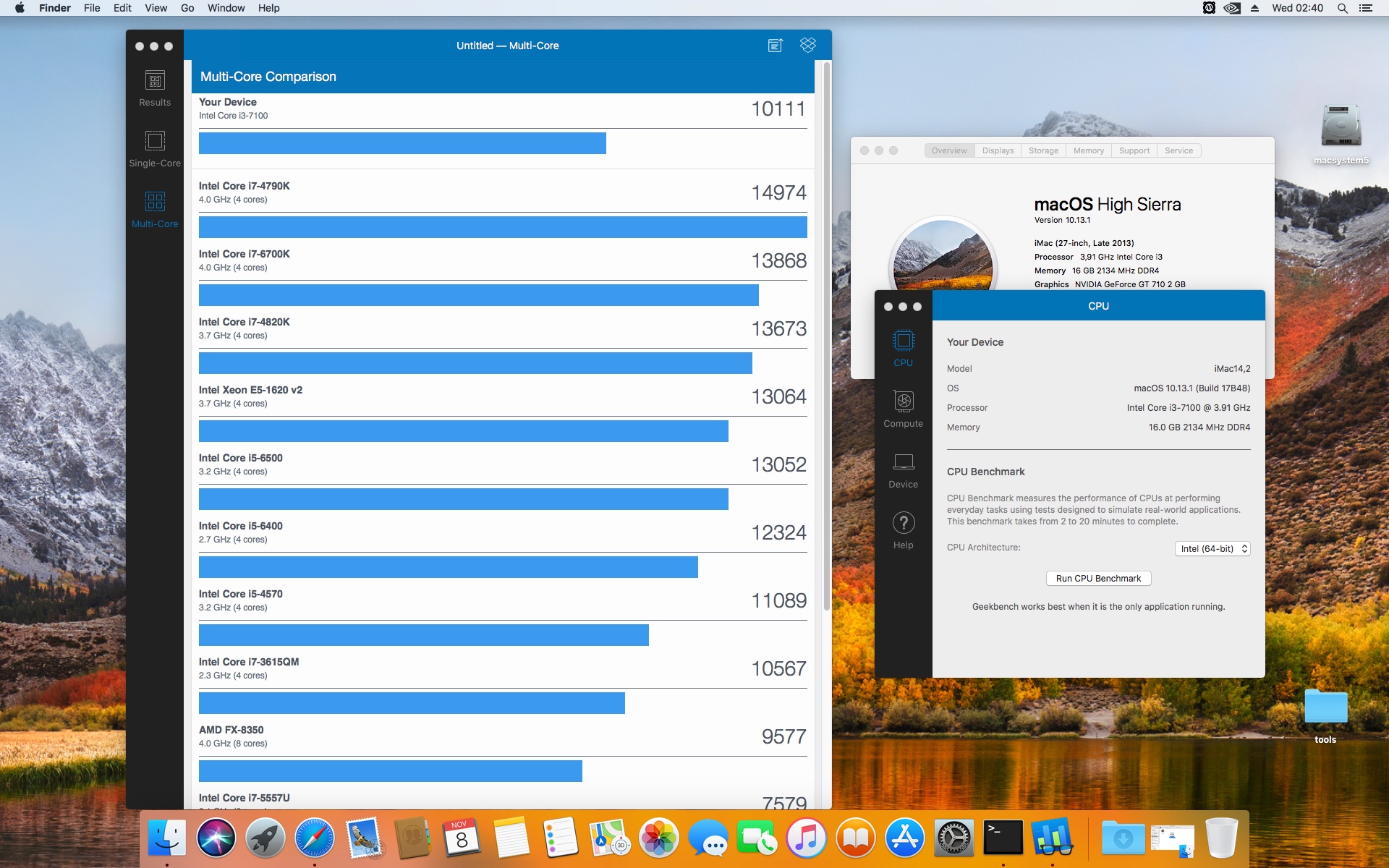Open the Go menu
The image size is (1389, 868).
point(187,8)
